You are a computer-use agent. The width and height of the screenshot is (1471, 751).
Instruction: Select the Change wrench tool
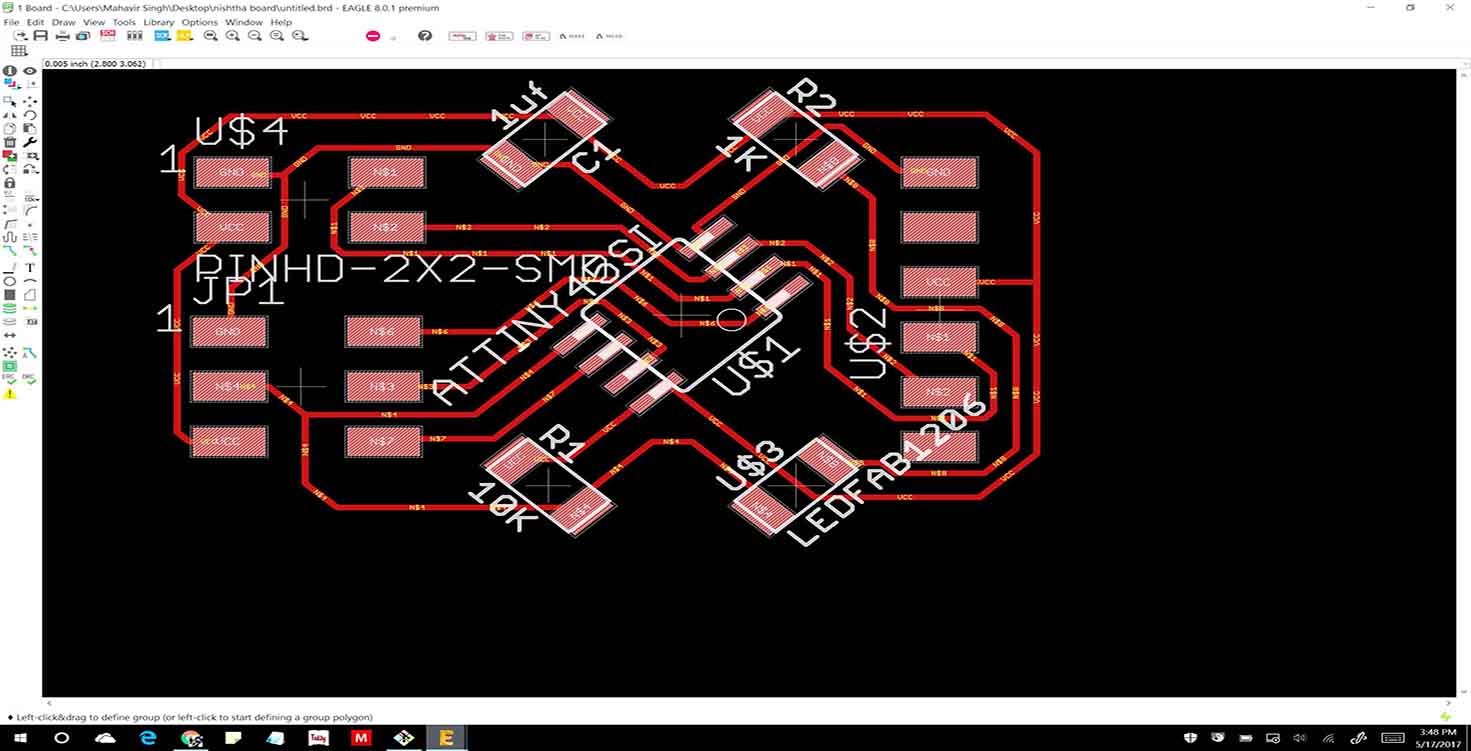[30, 142]
